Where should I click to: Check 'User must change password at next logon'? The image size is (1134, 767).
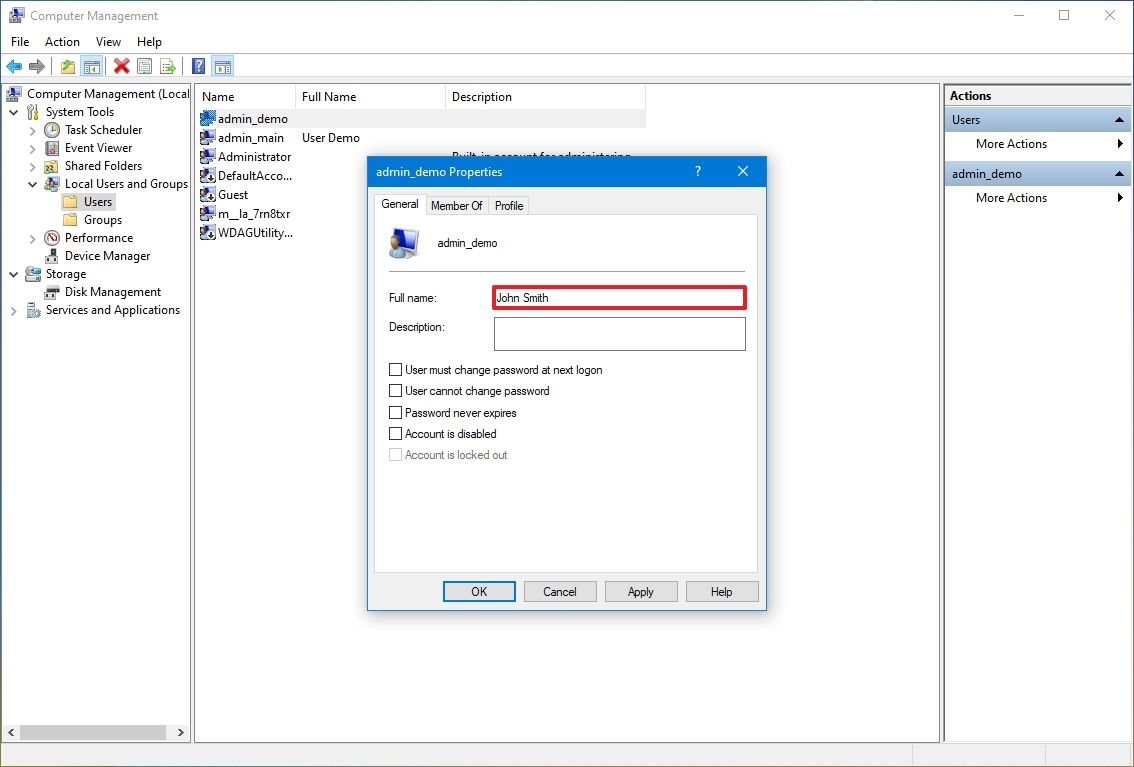[x=396, y=369]
